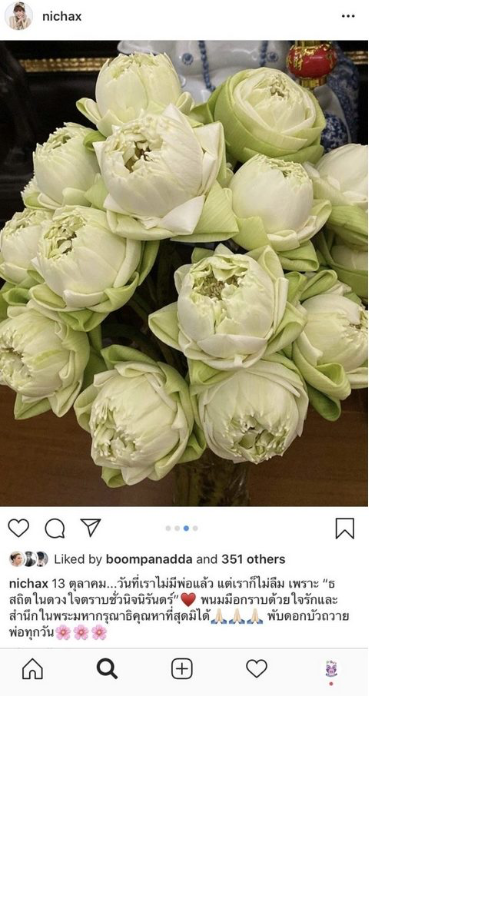The height and width of the screenshot is (906, 488).
Task: Open the three-dot options menu
Action: click(348, 16)
